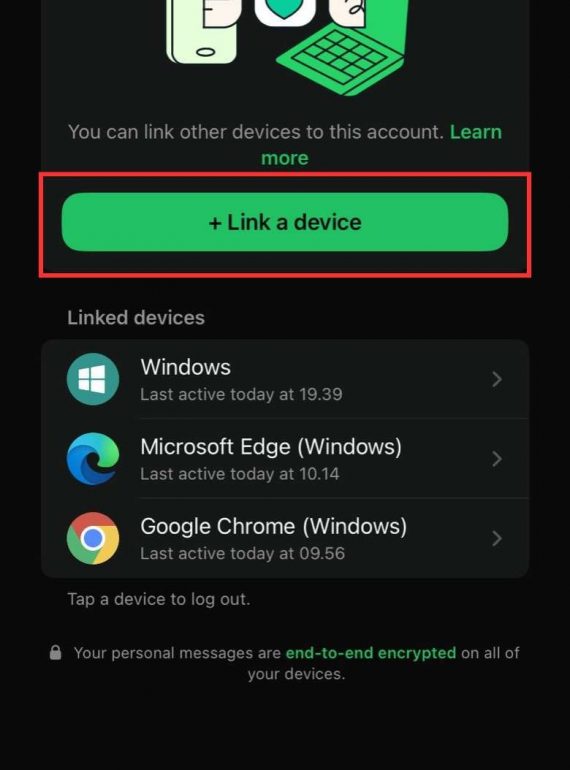Image resolution: width=570 pixels, height=770 pixels.
Task: Tap the padlock encryption icon
Action: pyautogui.click(x=55, y=653)
